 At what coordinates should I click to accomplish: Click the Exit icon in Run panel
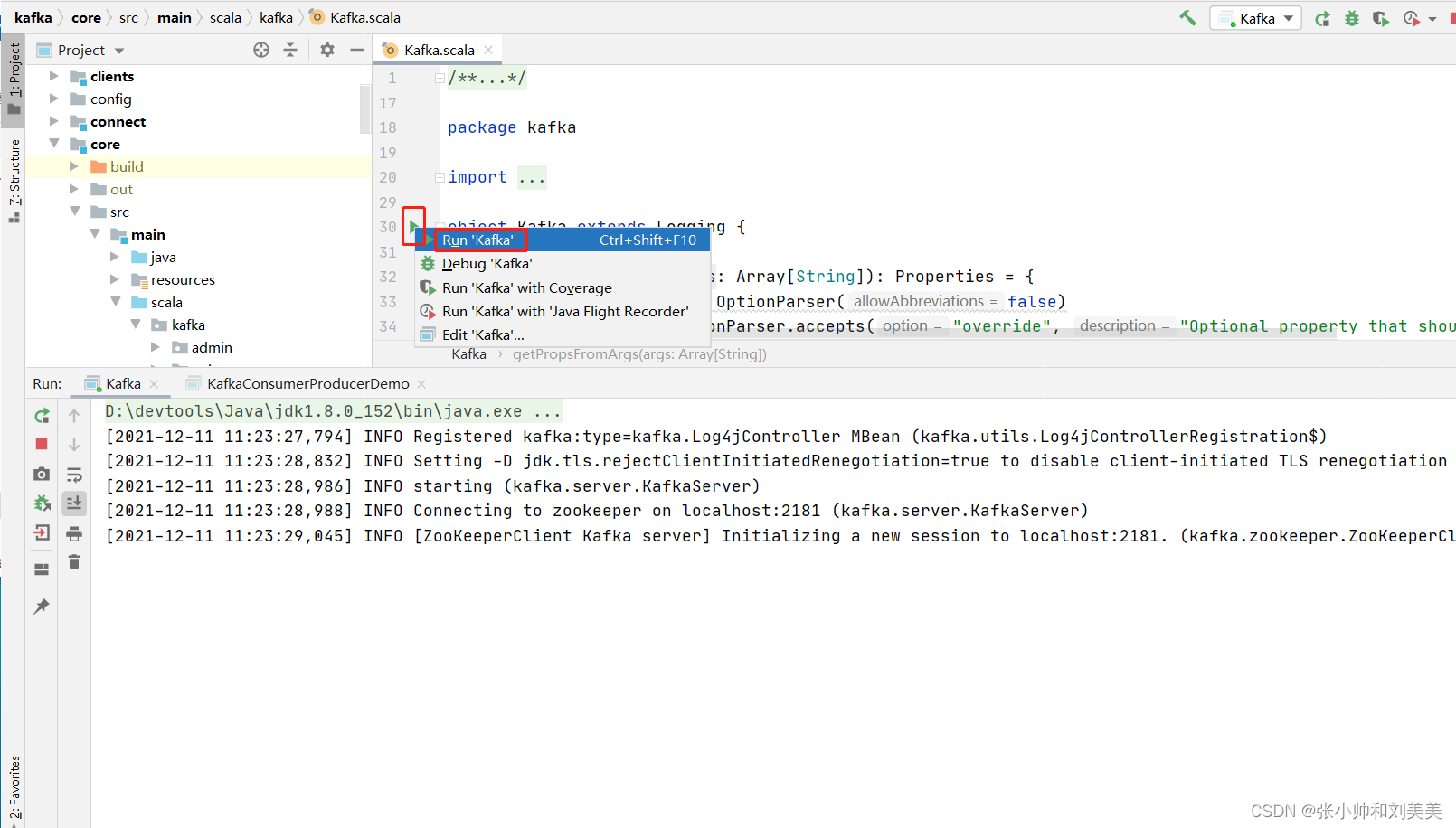pos(42,532)
